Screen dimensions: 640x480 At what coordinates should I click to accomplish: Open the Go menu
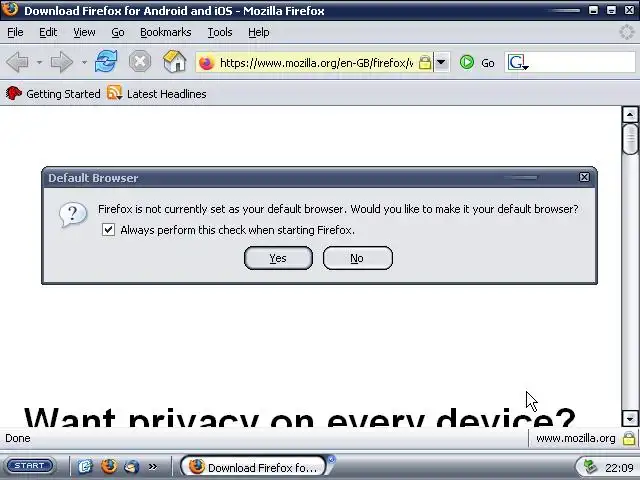coord(118,32)
